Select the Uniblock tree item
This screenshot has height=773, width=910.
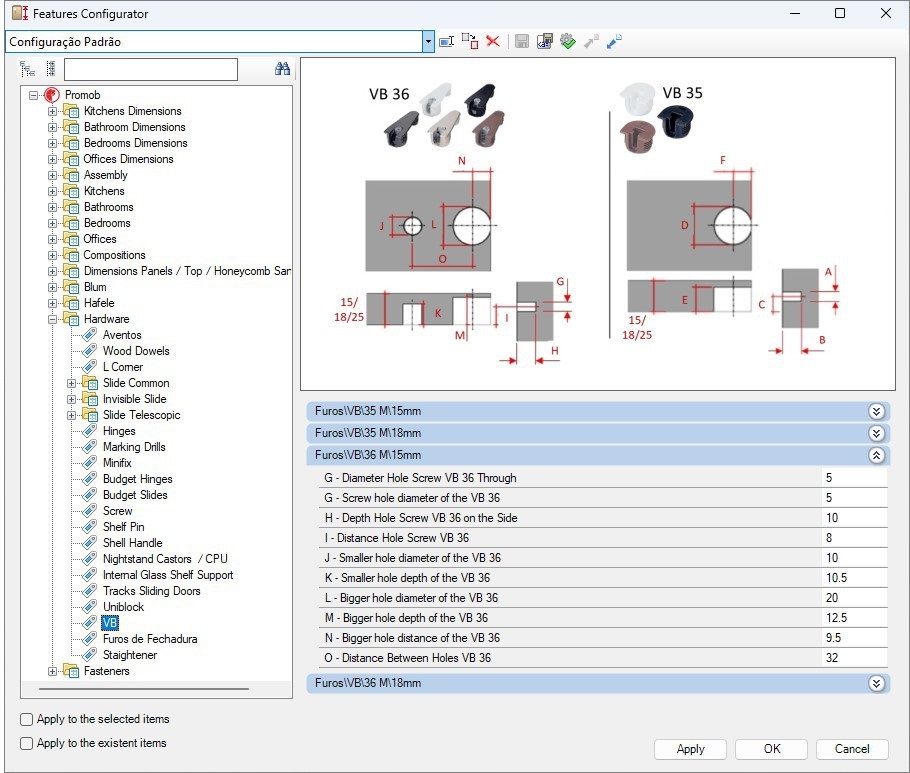[x=124, y=607]
